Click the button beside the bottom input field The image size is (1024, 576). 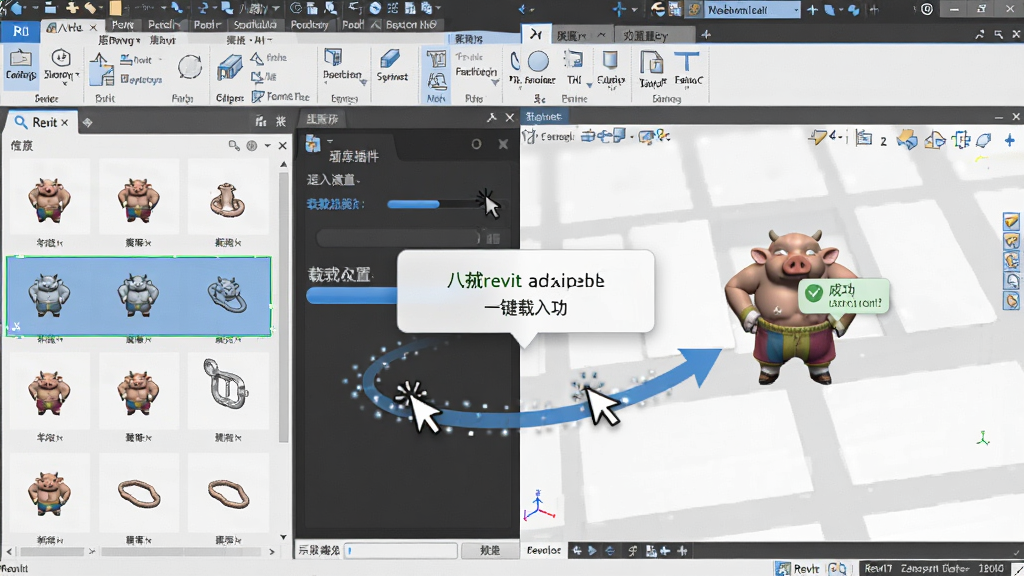[490, 551]
